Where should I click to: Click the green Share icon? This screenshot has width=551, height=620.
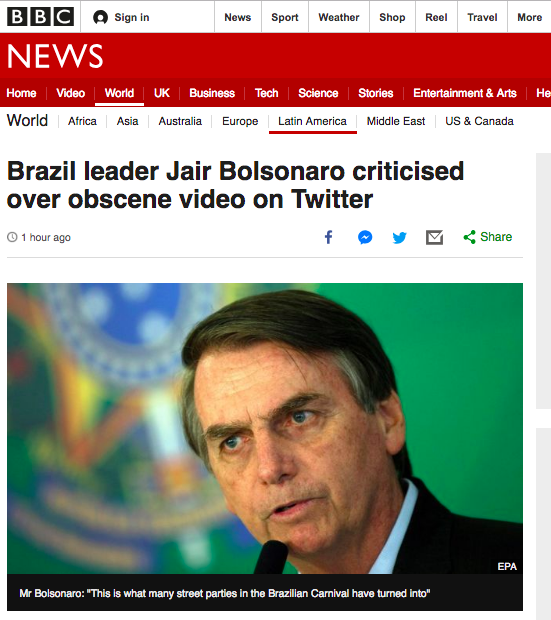point(470,237)
